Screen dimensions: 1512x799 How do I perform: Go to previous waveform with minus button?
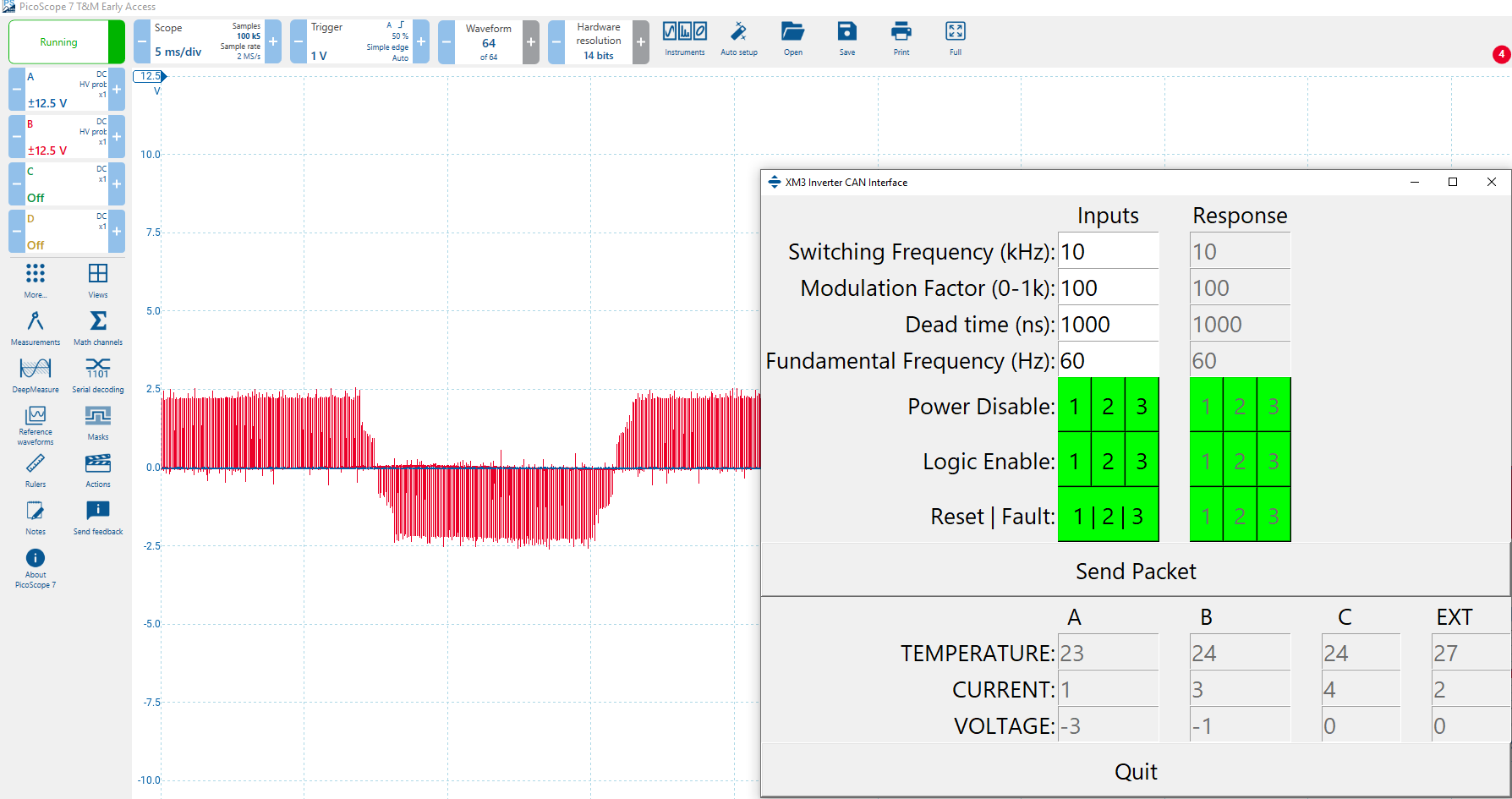coord(446,41)
